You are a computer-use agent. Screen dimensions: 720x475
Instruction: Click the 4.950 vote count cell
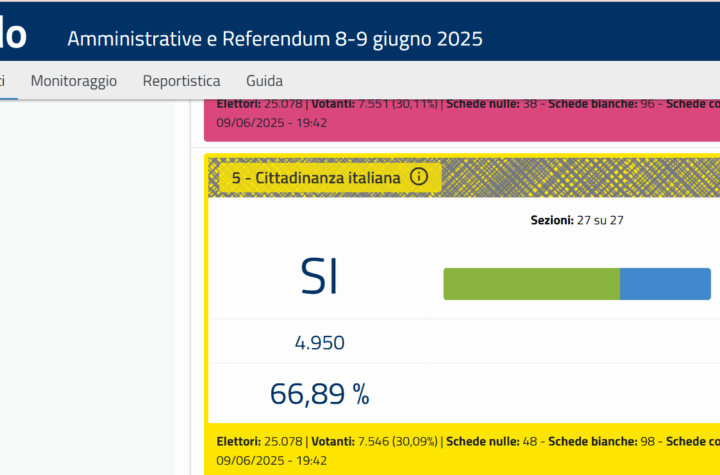[320, 343]
